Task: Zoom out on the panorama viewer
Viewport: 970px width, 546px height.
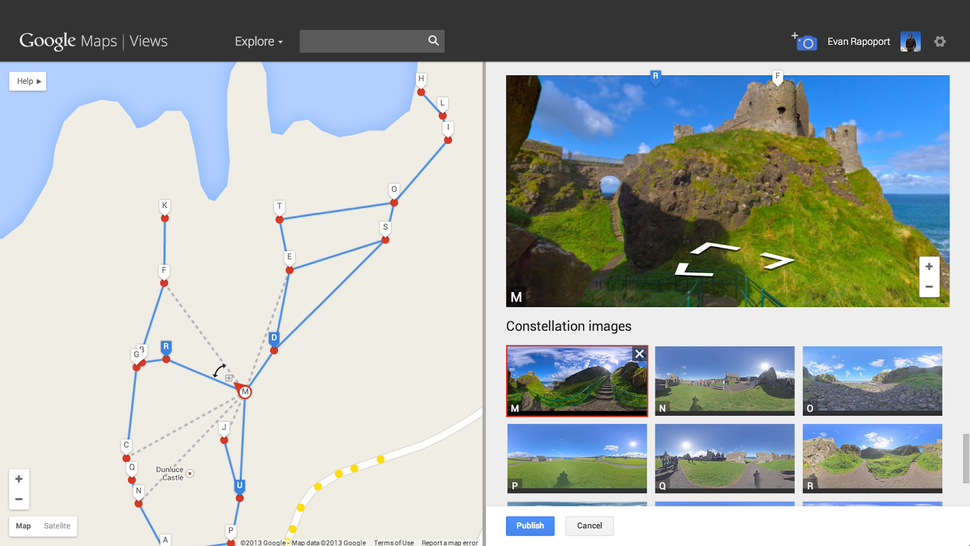Action: (x=929, y=287)
